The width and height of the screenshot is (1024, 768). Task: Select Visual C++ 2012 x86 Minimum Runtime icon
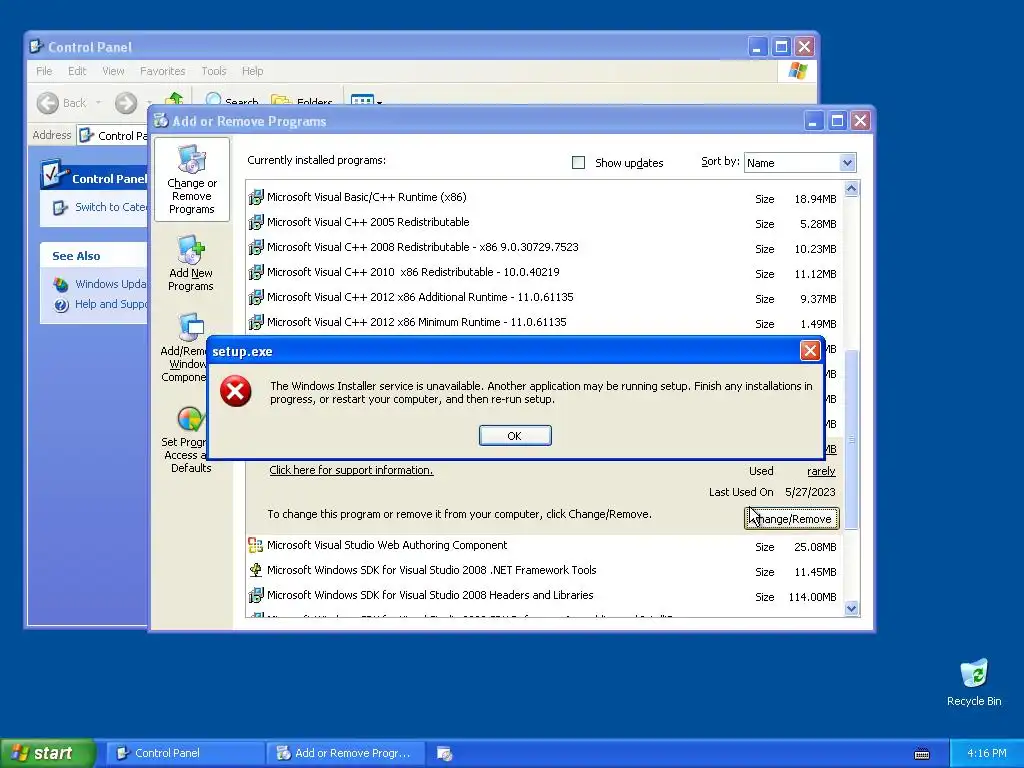point(256,322)
